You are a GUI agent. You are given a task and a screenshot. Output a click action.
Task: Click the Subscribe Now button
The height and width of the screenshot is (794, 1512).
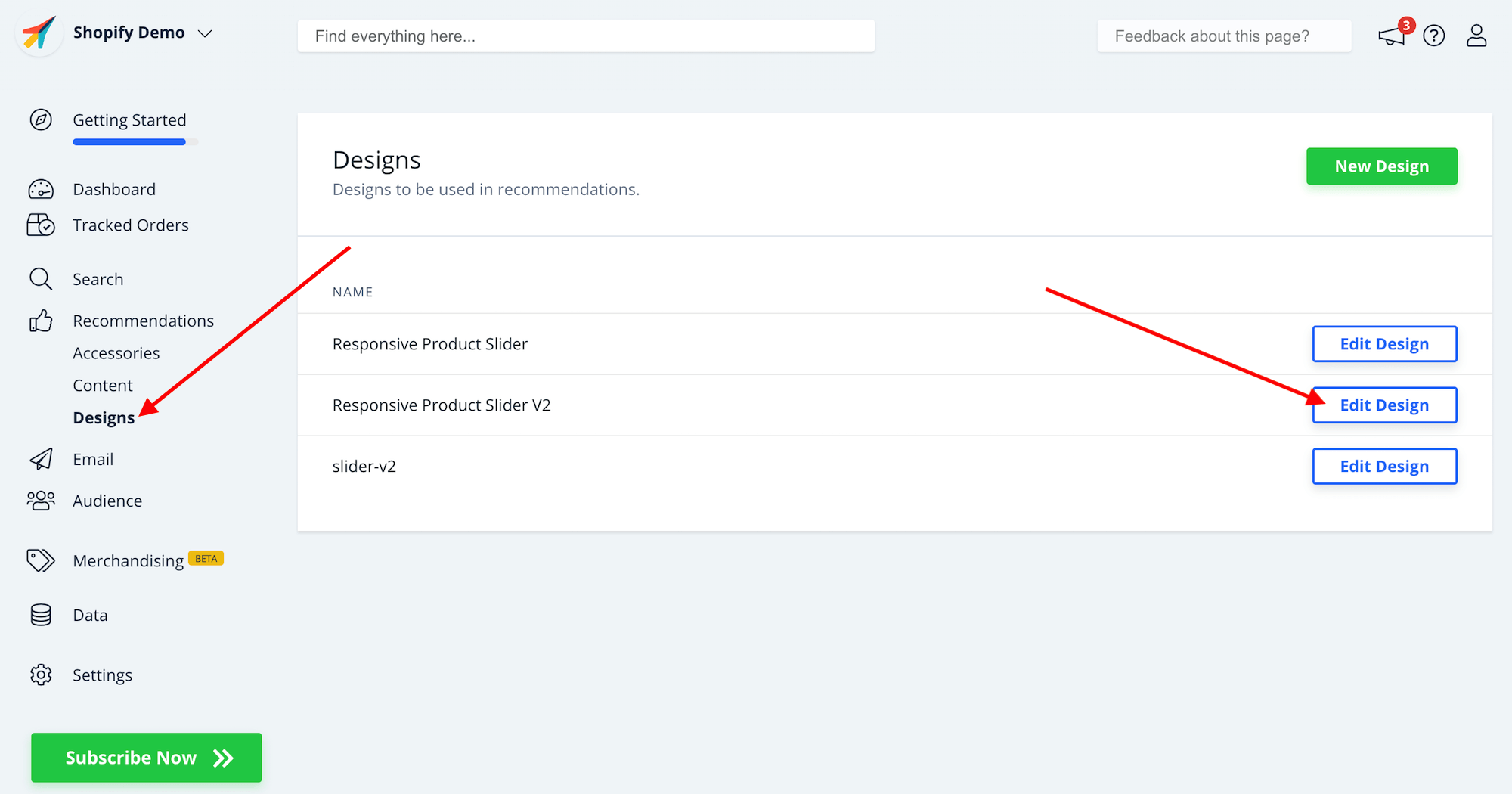pyautogui.click(x=147, y=758)
